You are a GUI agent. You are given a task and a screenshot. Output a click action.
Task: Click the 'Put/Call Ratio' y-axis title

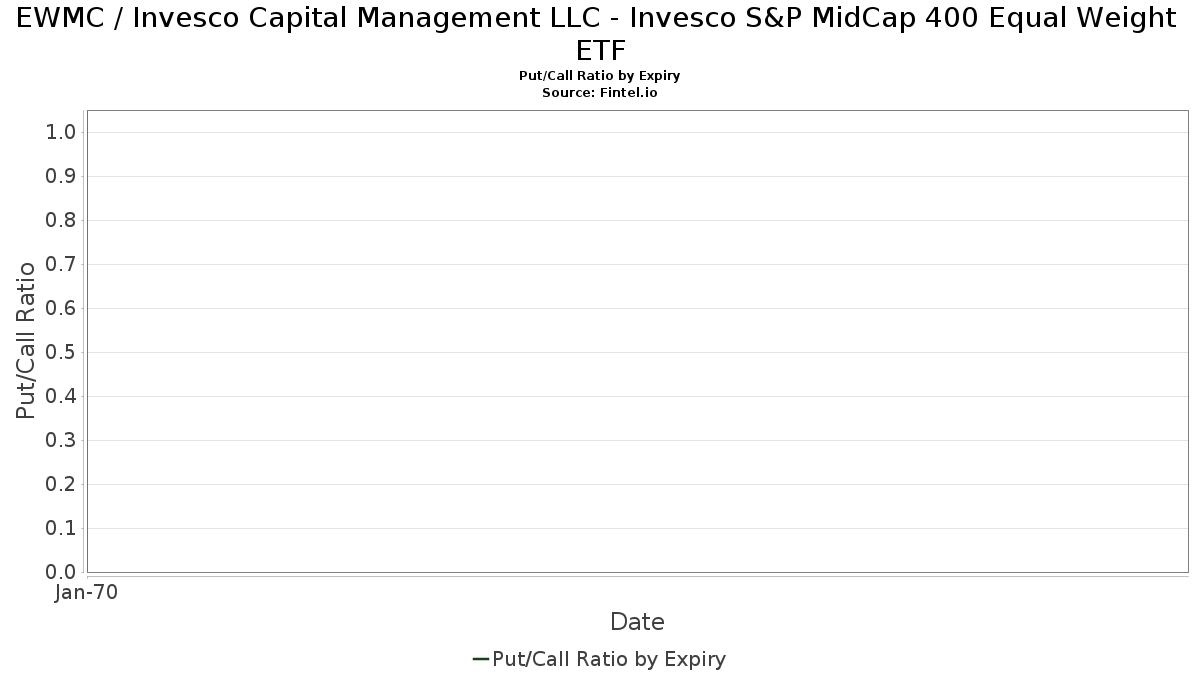pos(26,340)
